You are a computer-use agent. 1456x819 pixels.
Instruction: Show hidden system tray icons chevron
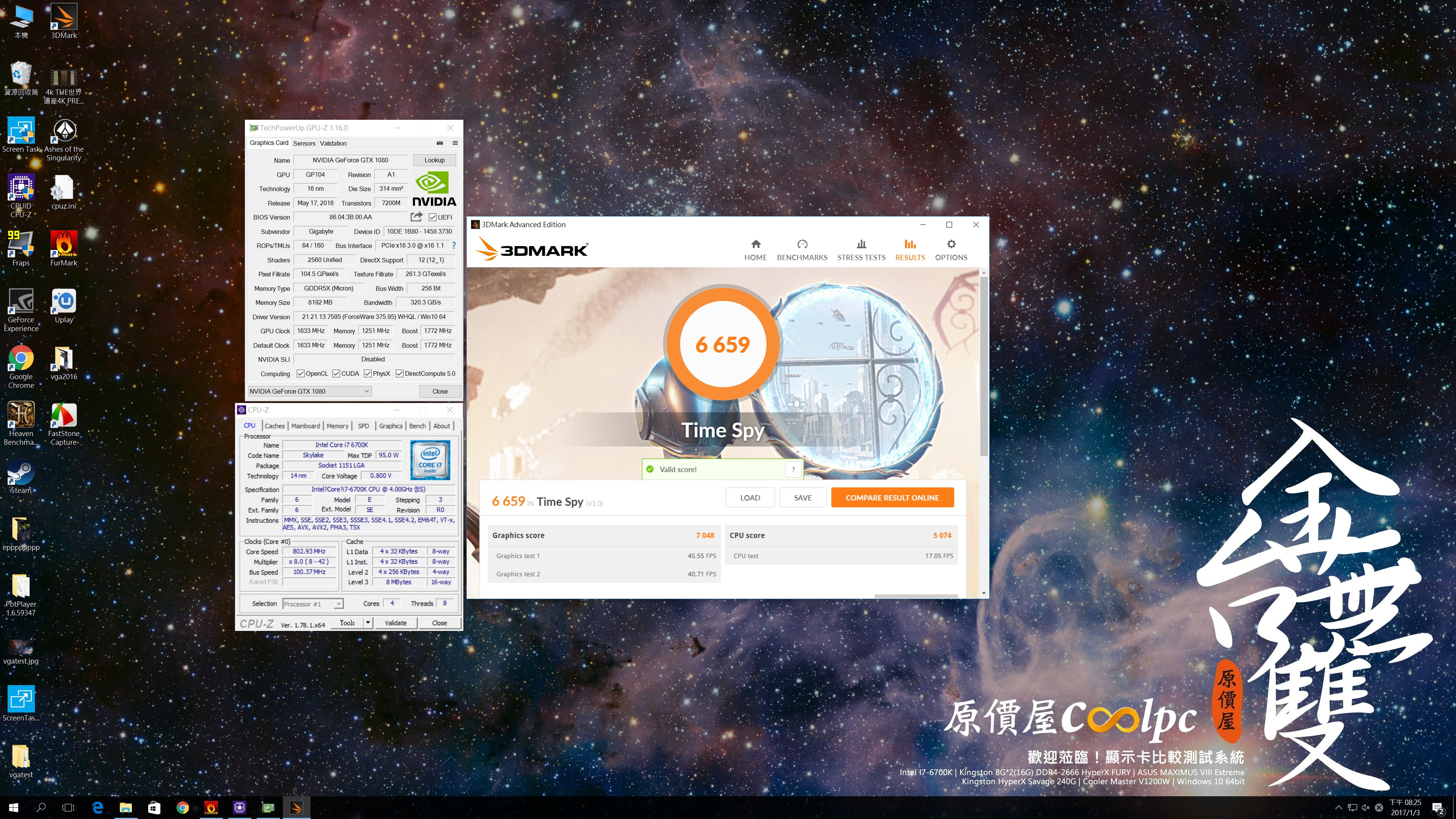click(1338, 808)
